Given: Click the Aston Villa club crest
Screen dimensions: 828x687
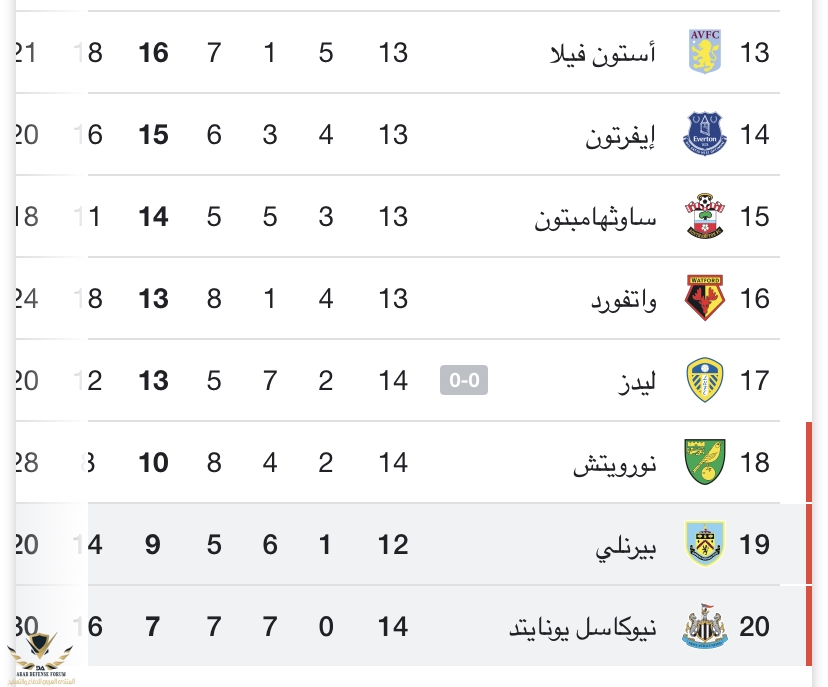Looking at the screenshot, I should click(705, 51).
